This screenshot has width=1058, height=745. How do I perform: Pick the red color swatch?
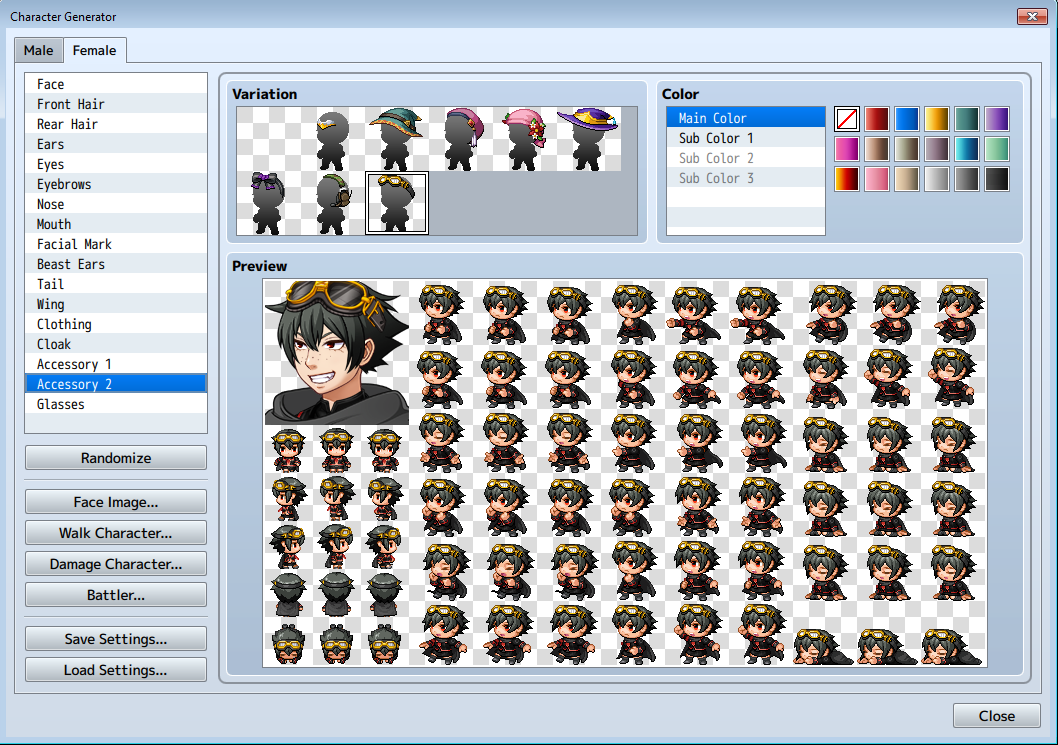[876, 119]
